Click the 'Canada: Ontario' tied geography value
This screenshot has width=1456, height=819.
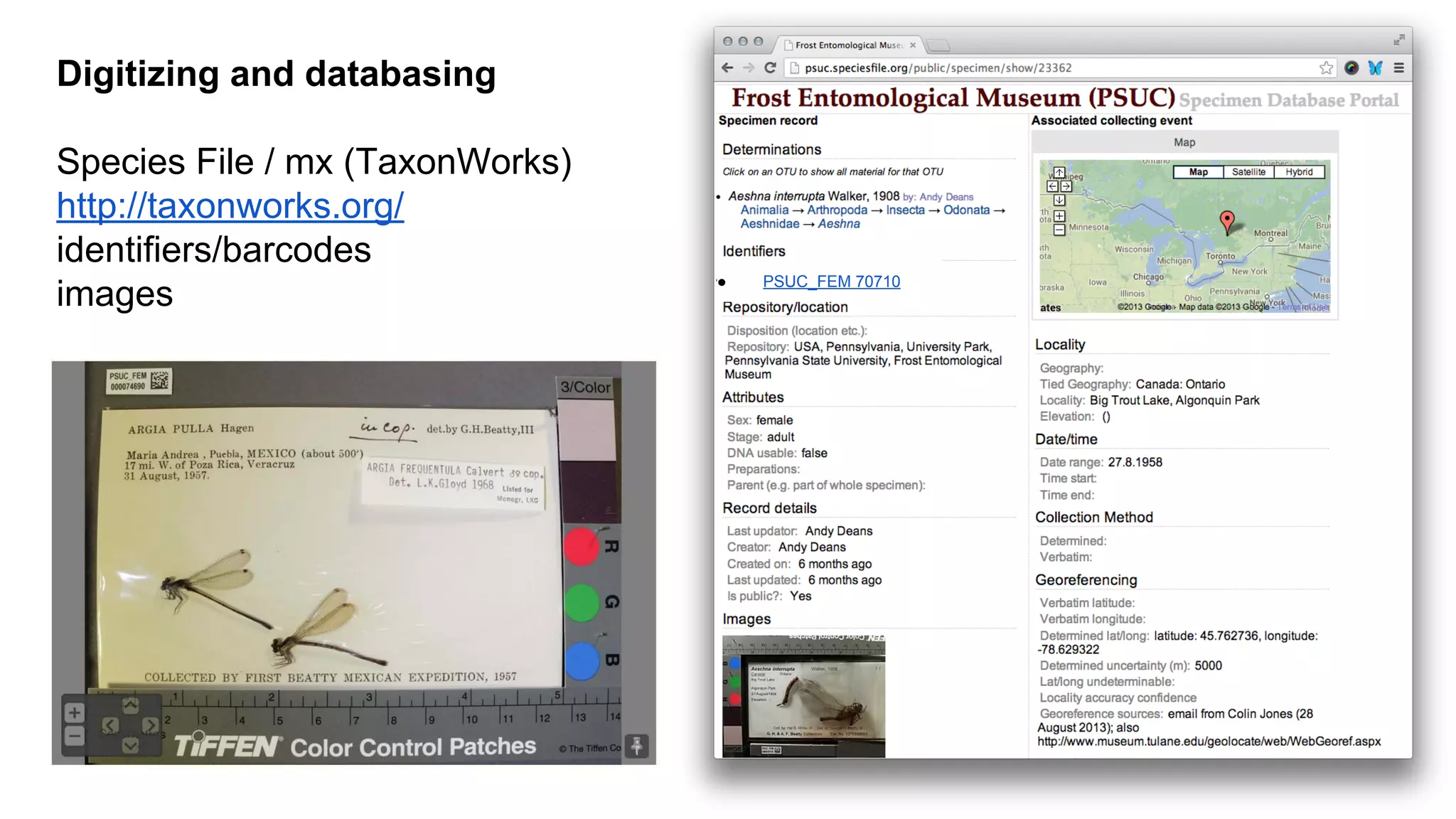(1180, 384)
